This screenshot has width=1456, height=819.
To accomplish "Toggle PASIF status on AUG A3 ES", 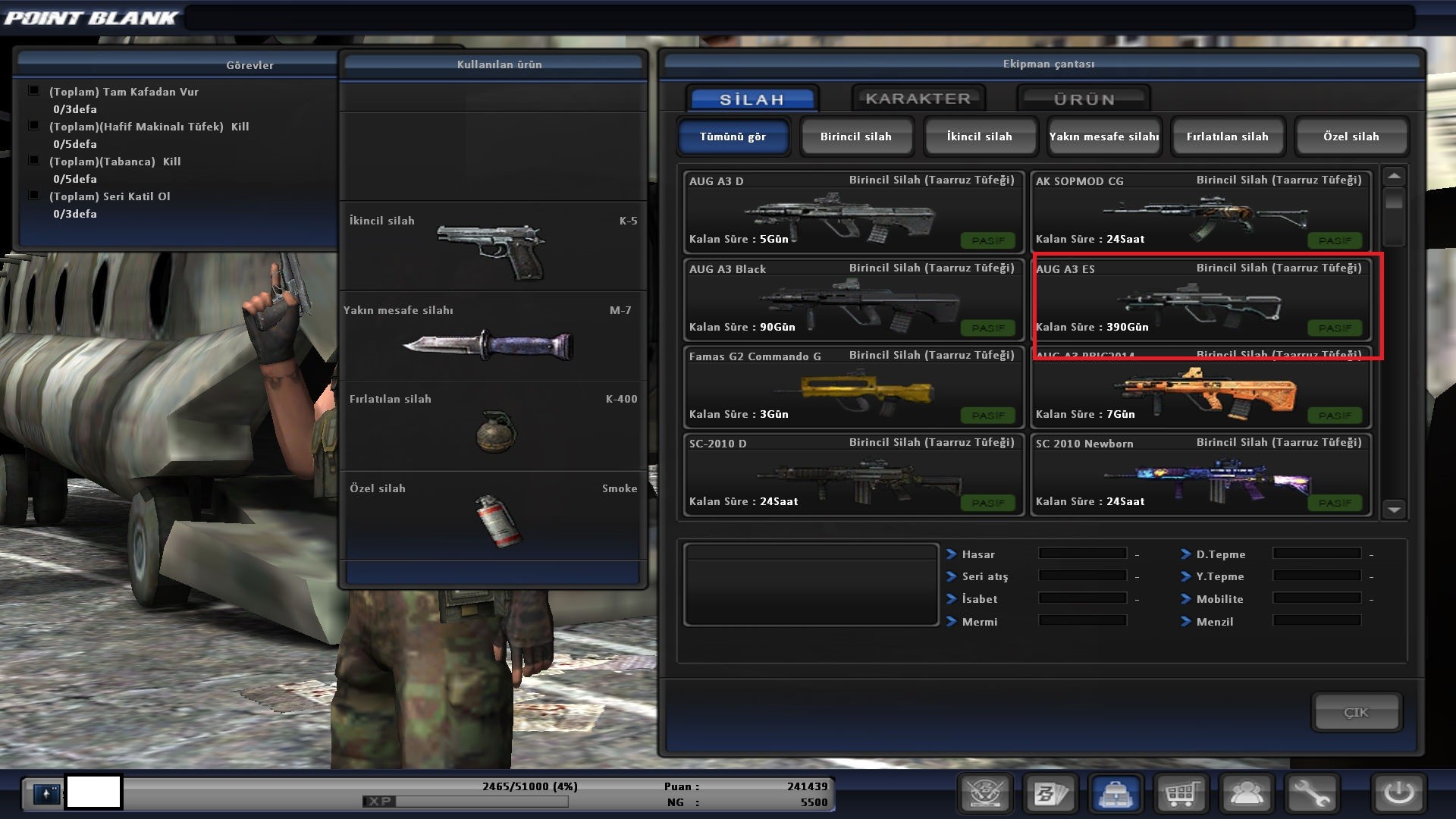I will [x=1335, y=328].
